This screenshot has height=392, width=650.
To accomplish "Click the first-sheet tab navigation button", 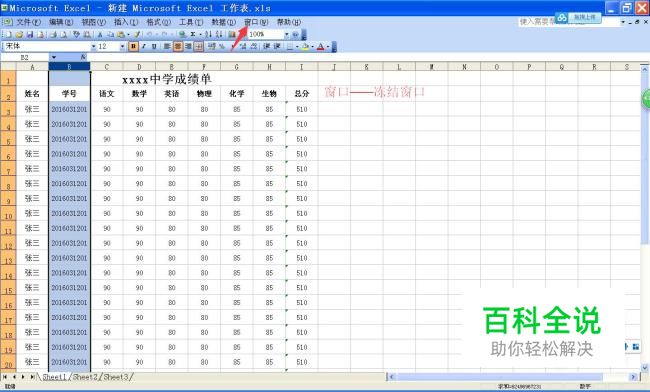I will (5, 377).
